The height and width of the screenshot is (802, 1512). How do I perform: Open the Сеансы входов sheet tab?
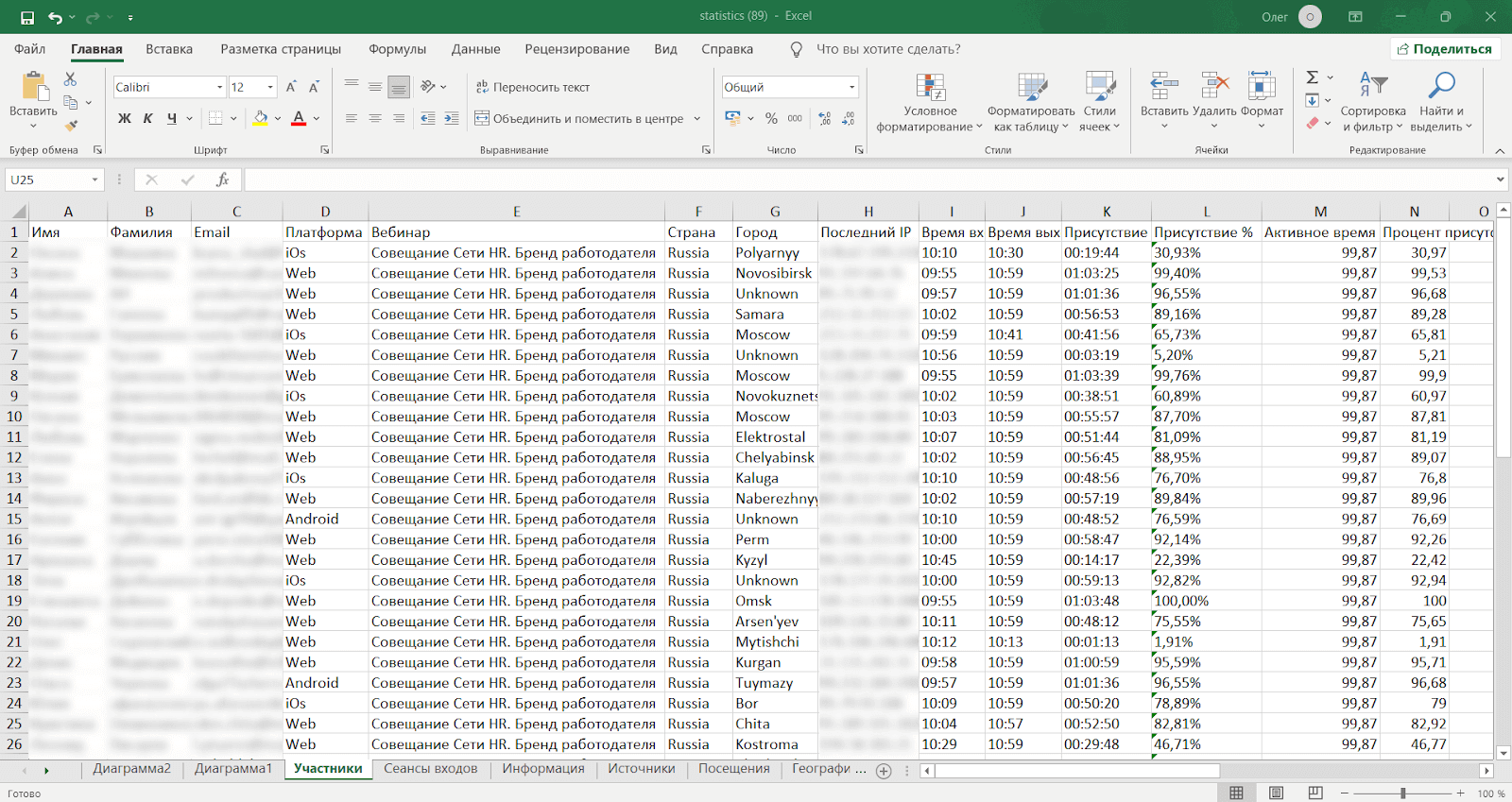coord(430,769)
